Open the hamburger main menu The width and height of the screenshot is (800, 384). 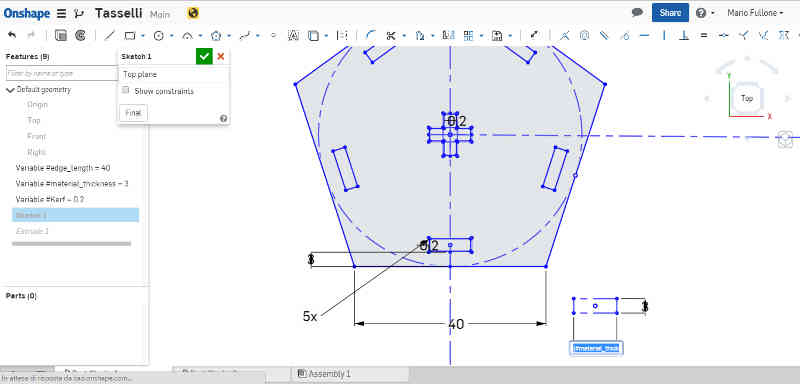[61, 13]
